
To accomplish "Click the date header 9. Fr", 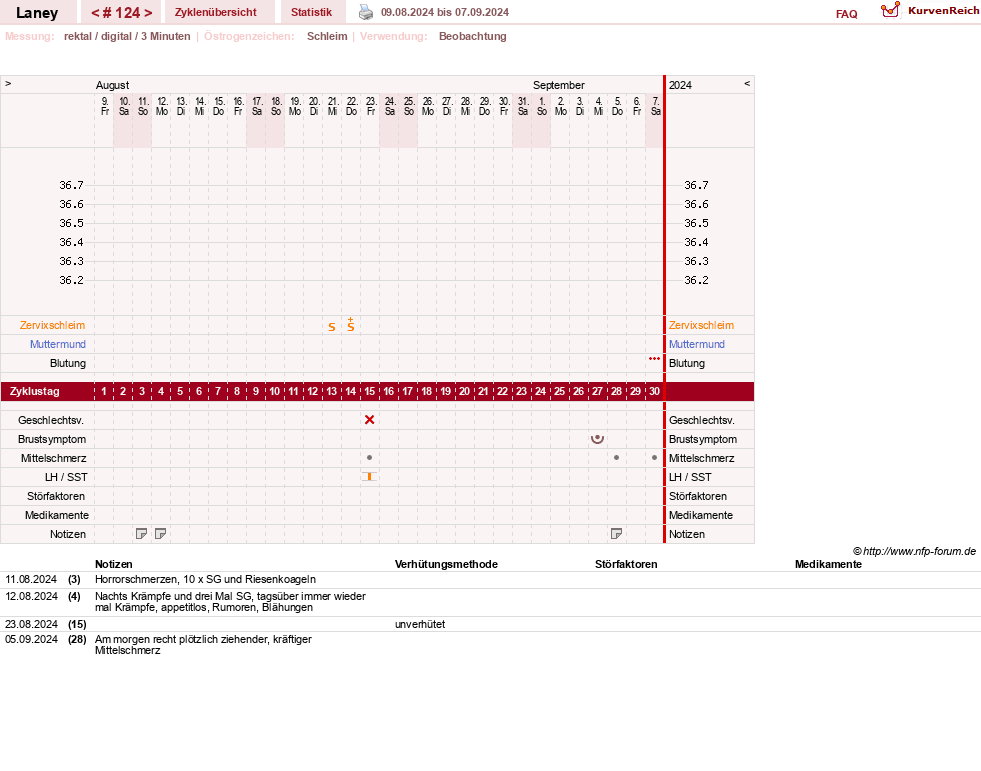I will coord(104,106).
